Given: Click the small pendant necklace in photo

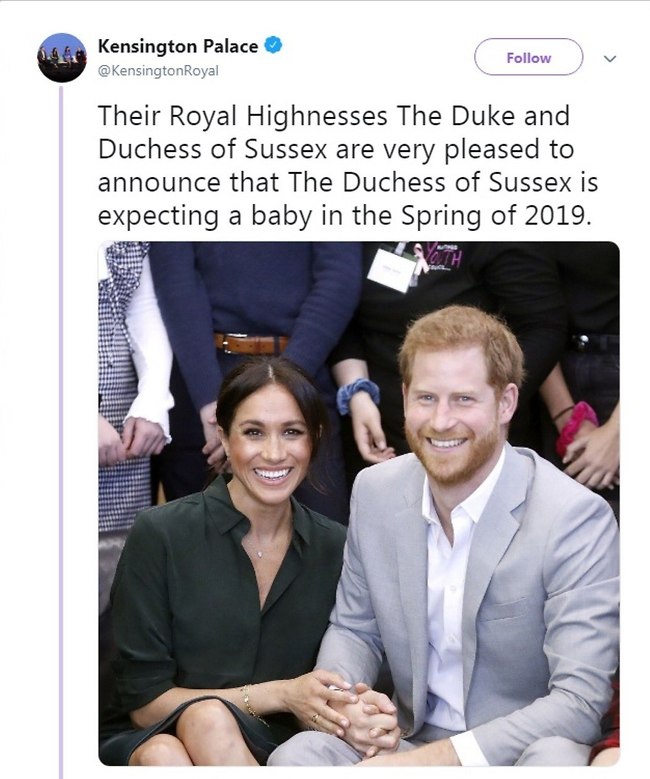Looking at the screenshot, I should pos(261,554).
